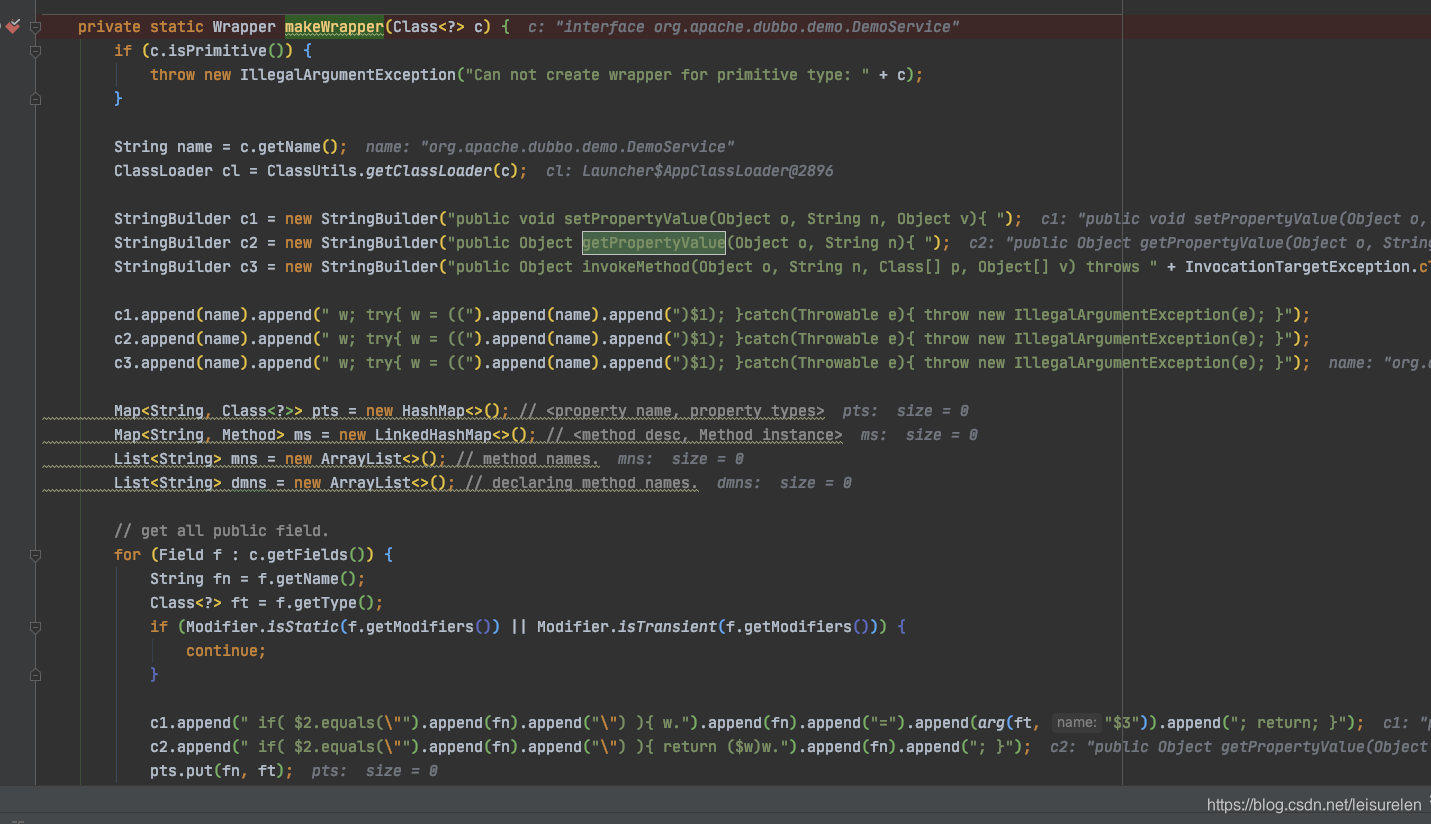Click the continue; statement
The image size is (1431, 824).
[x=226, y=651]
